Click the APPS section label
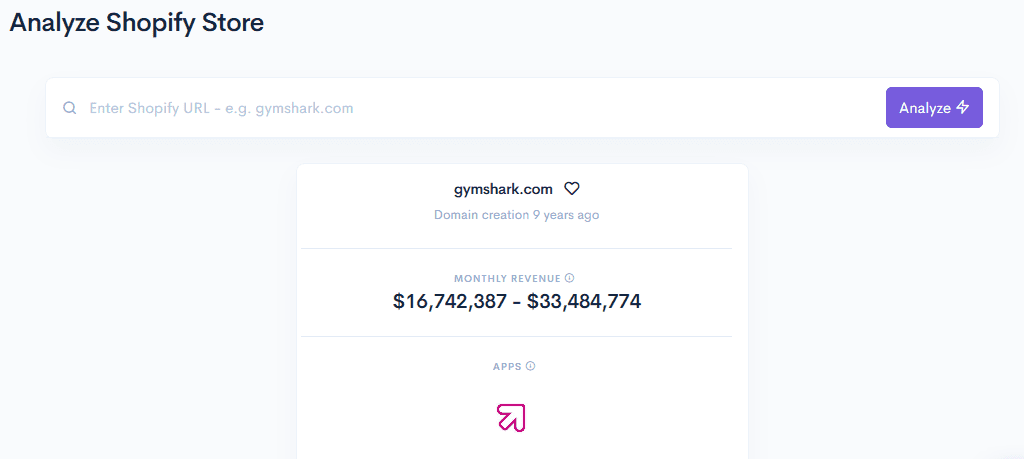 507,366
